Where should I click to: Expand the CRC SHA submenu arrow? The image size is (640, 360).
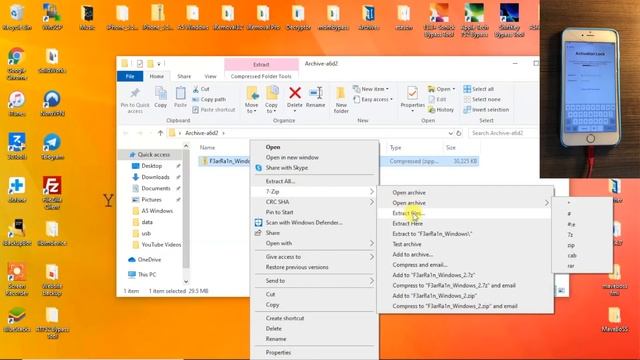(x=371, y=202)
